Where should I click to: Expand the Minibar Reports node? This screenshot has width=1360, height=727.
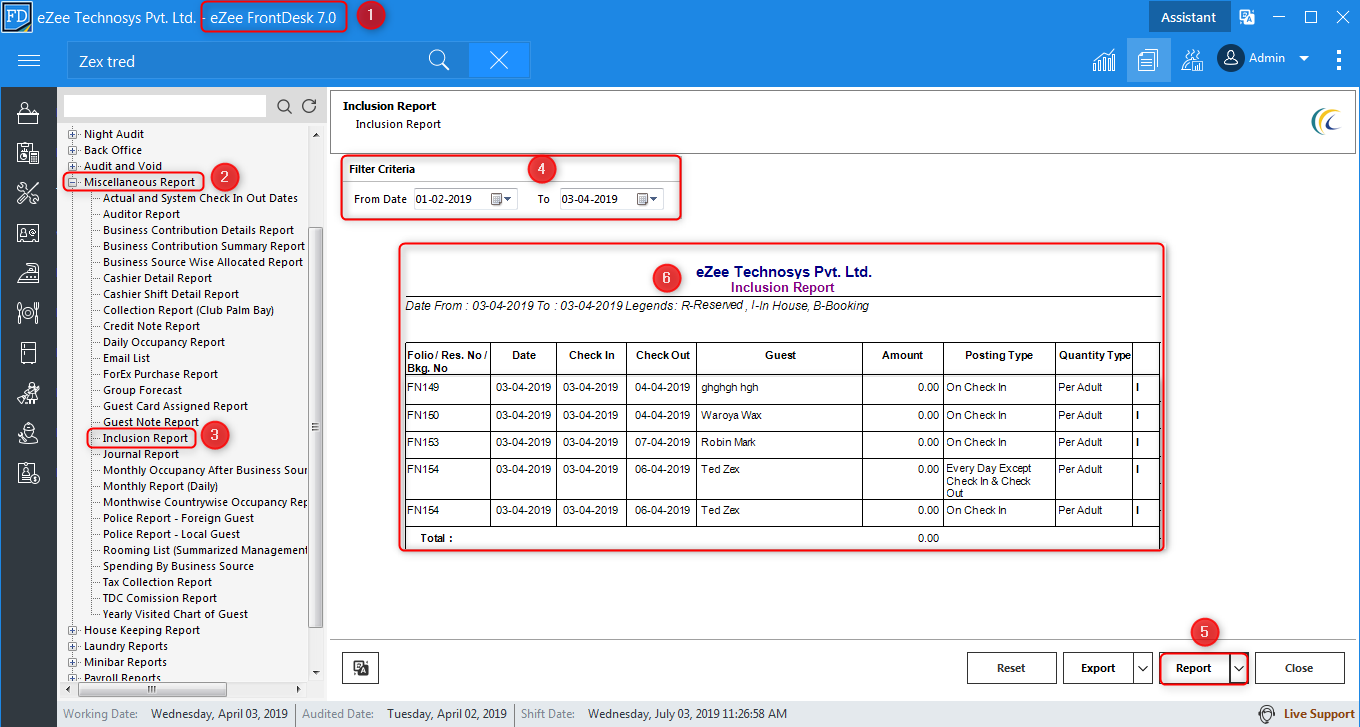point(73,662)
